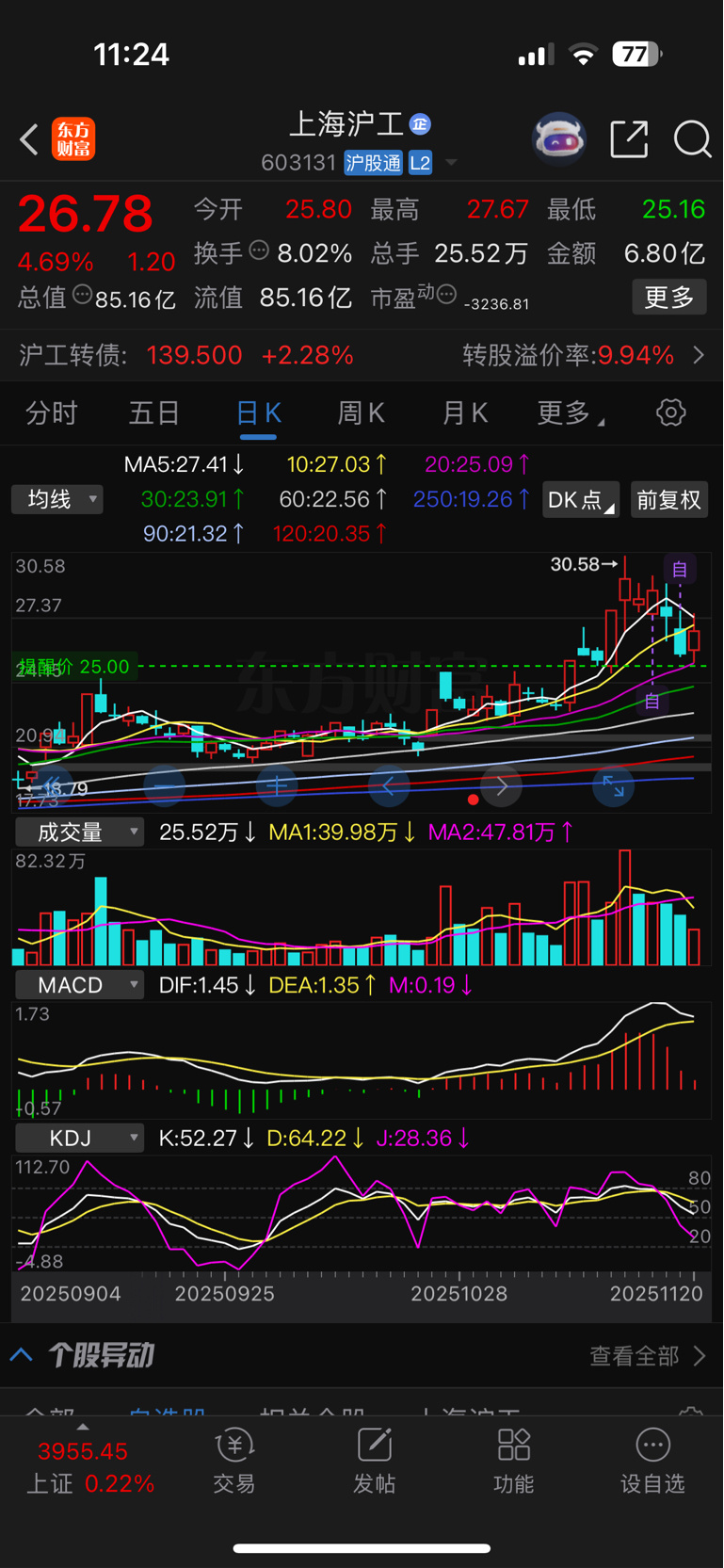724x1568 pixels.
Task: Open the robot assistant avatar
Action: [559, 139]
